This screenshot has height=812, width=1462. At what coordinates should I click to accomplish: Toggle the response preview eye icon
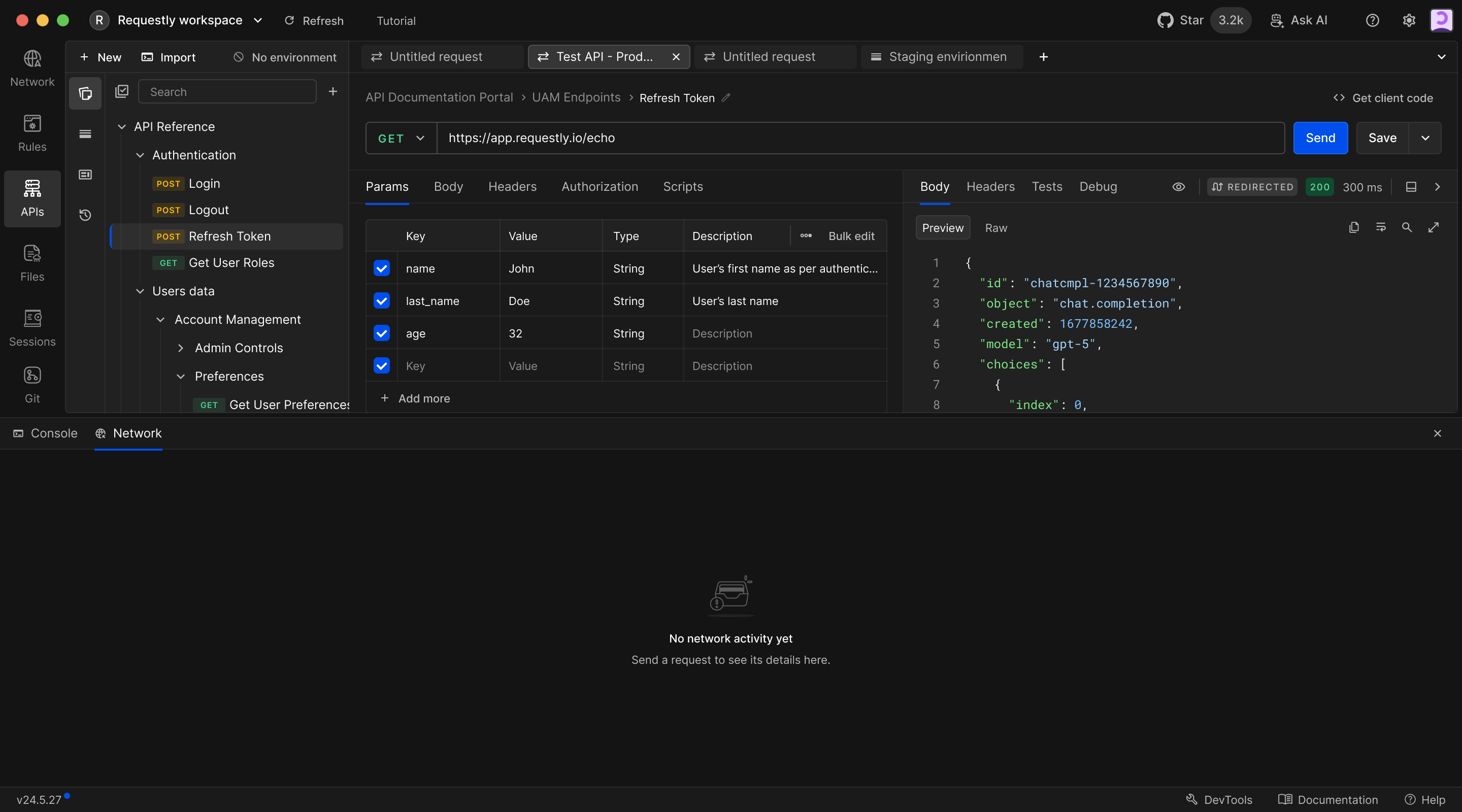1179,187
